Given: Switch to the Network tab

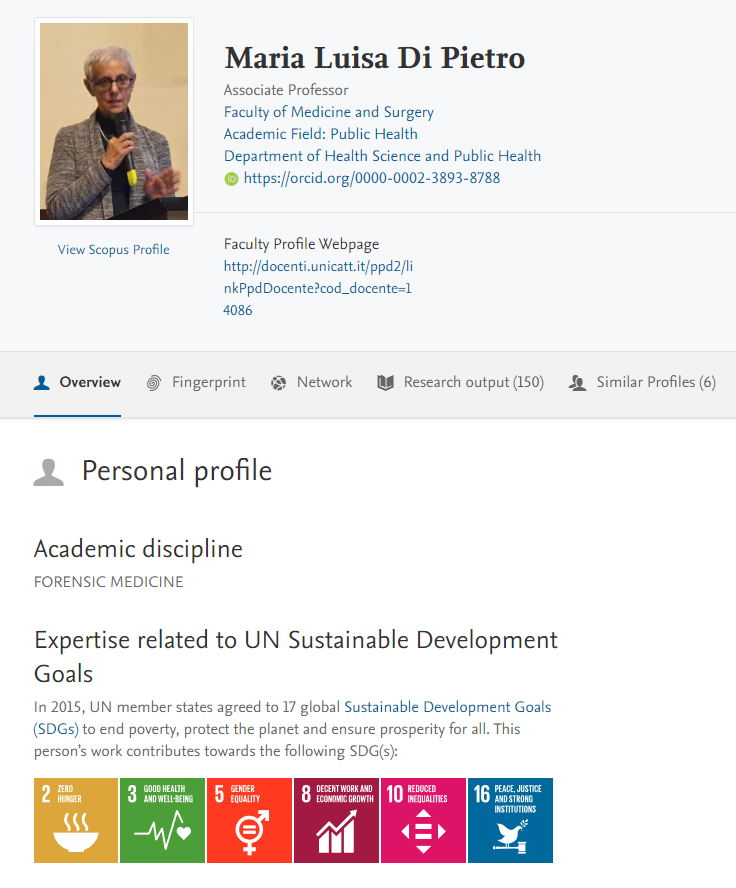Looking at the screenshot, I should (x=311, y=382).
